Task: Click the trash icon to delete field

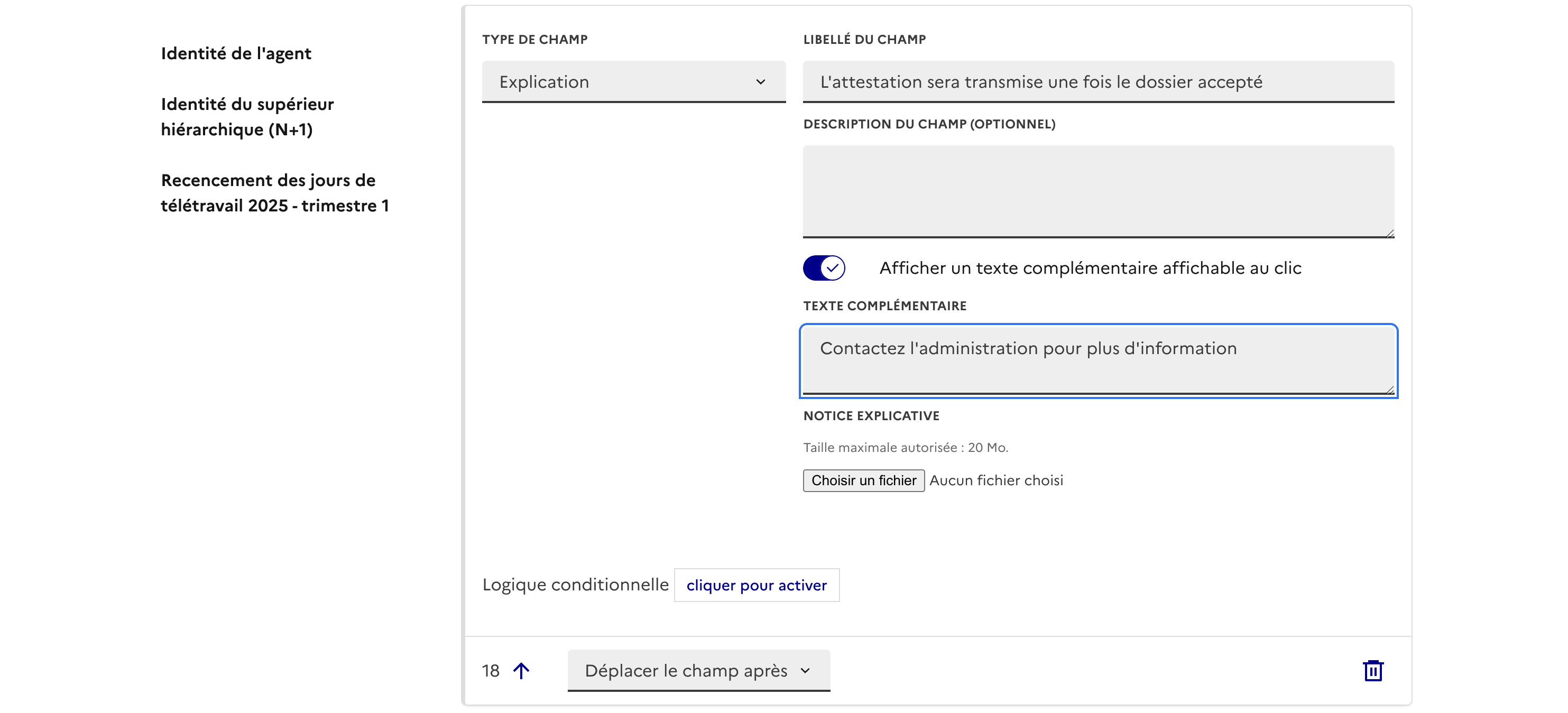Action: 1372,670
